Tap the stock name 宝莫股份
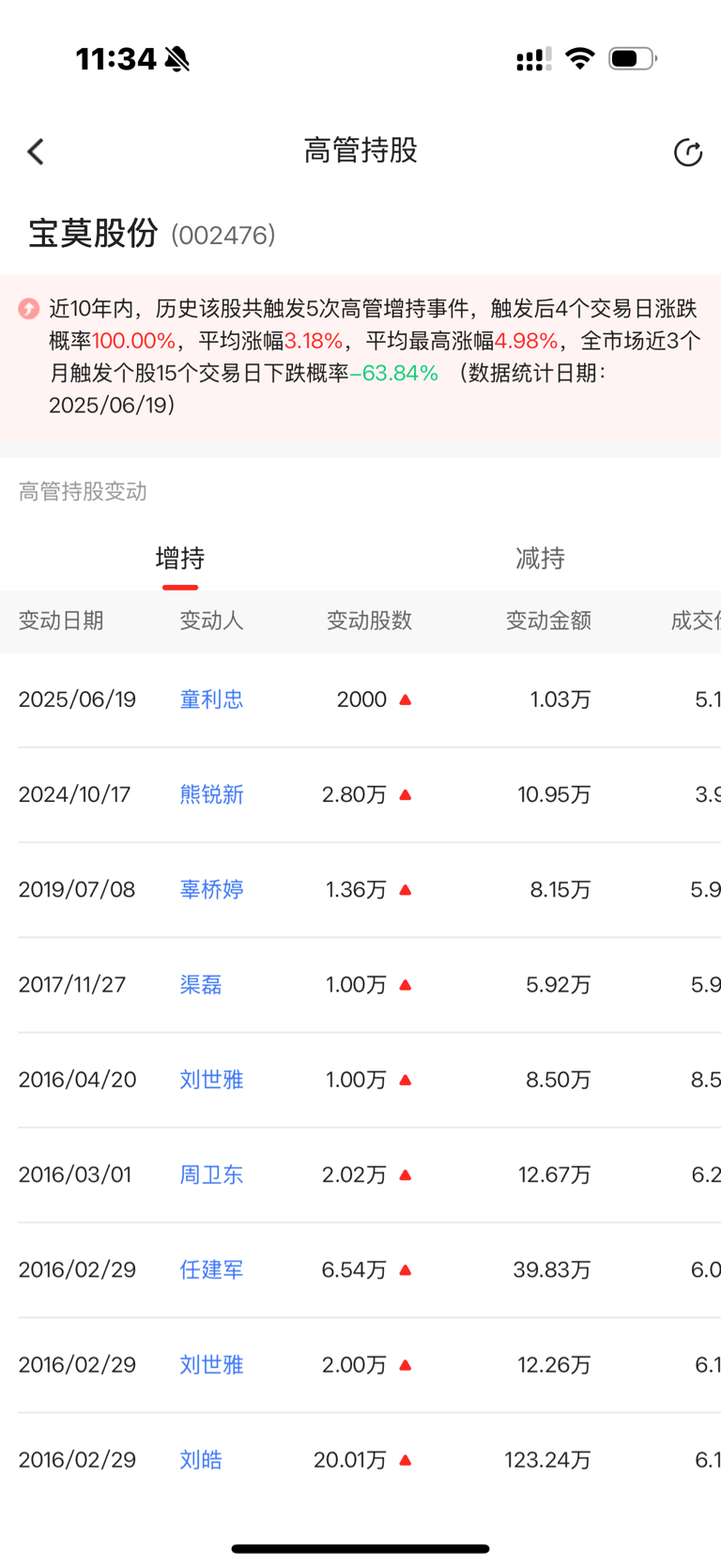The width and height of the screenshot is (721, 1568). pos(93,233)
